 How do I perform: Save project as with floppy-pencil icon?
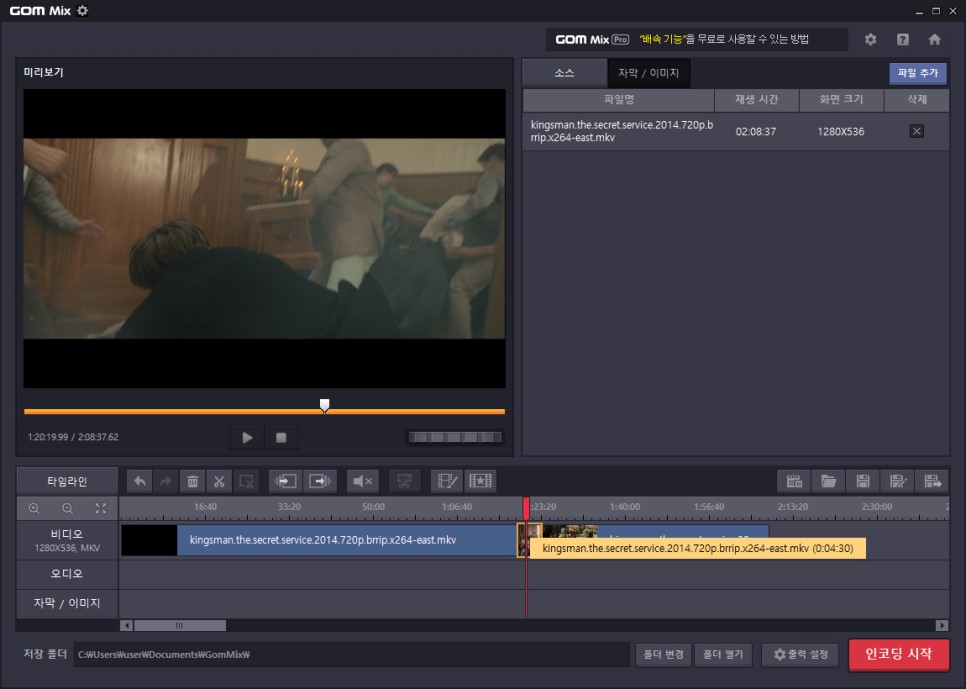pos(898,481)
